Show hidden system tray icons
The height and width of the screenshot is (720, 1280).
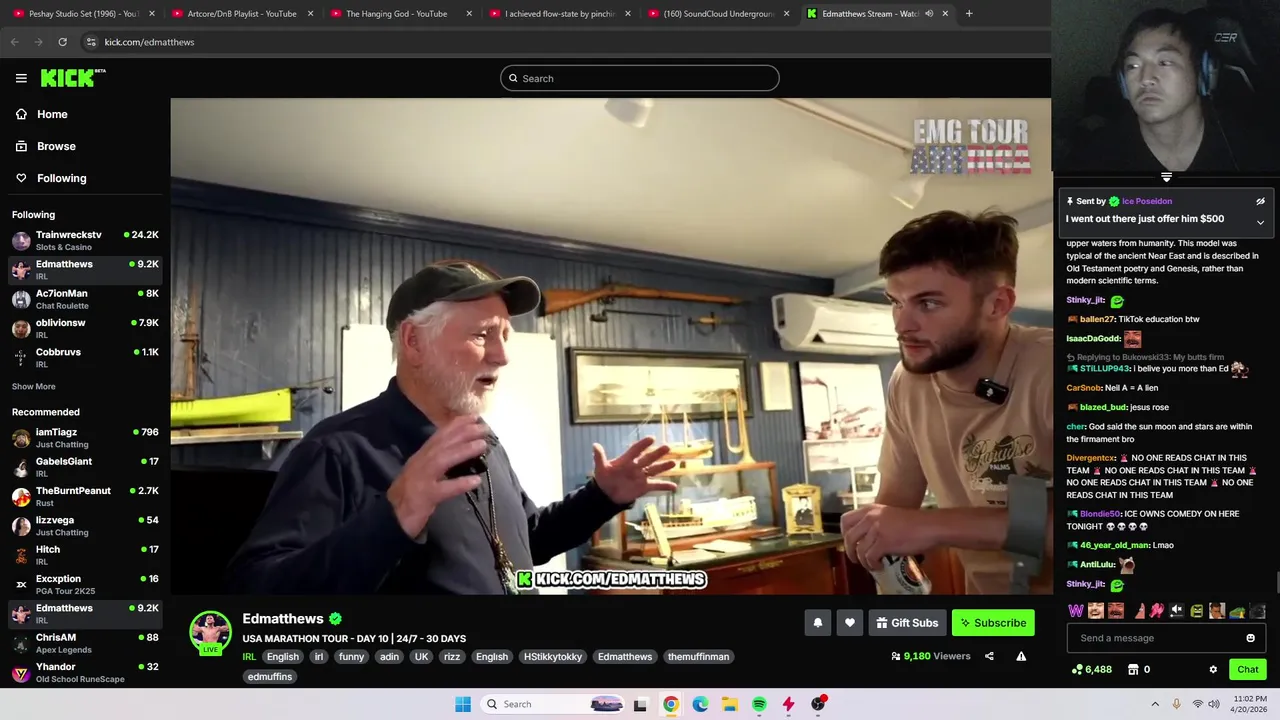(1155, 704)
